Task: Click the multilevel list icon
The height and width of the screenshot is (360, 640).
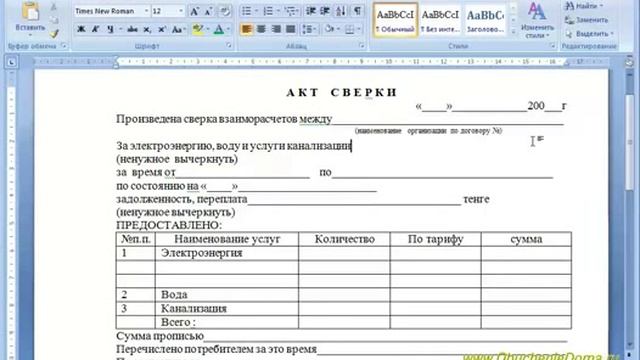Action: [290, 11]
